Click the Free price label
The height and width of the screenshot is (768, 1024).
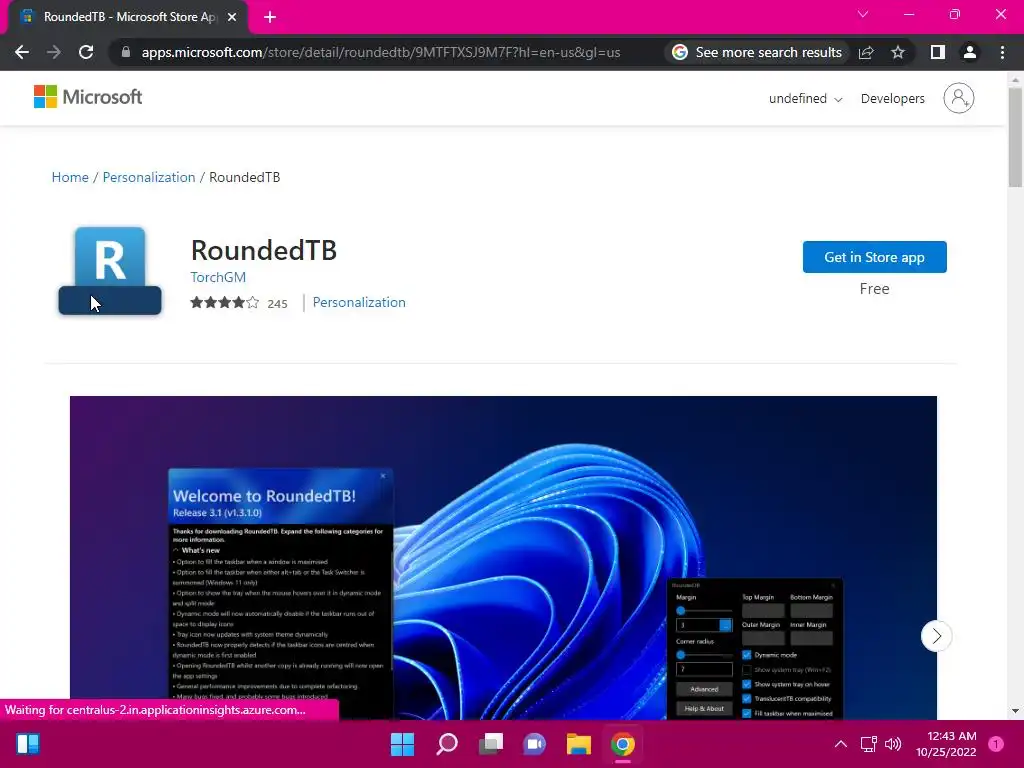pyautogui.click(x=874, y=289)
